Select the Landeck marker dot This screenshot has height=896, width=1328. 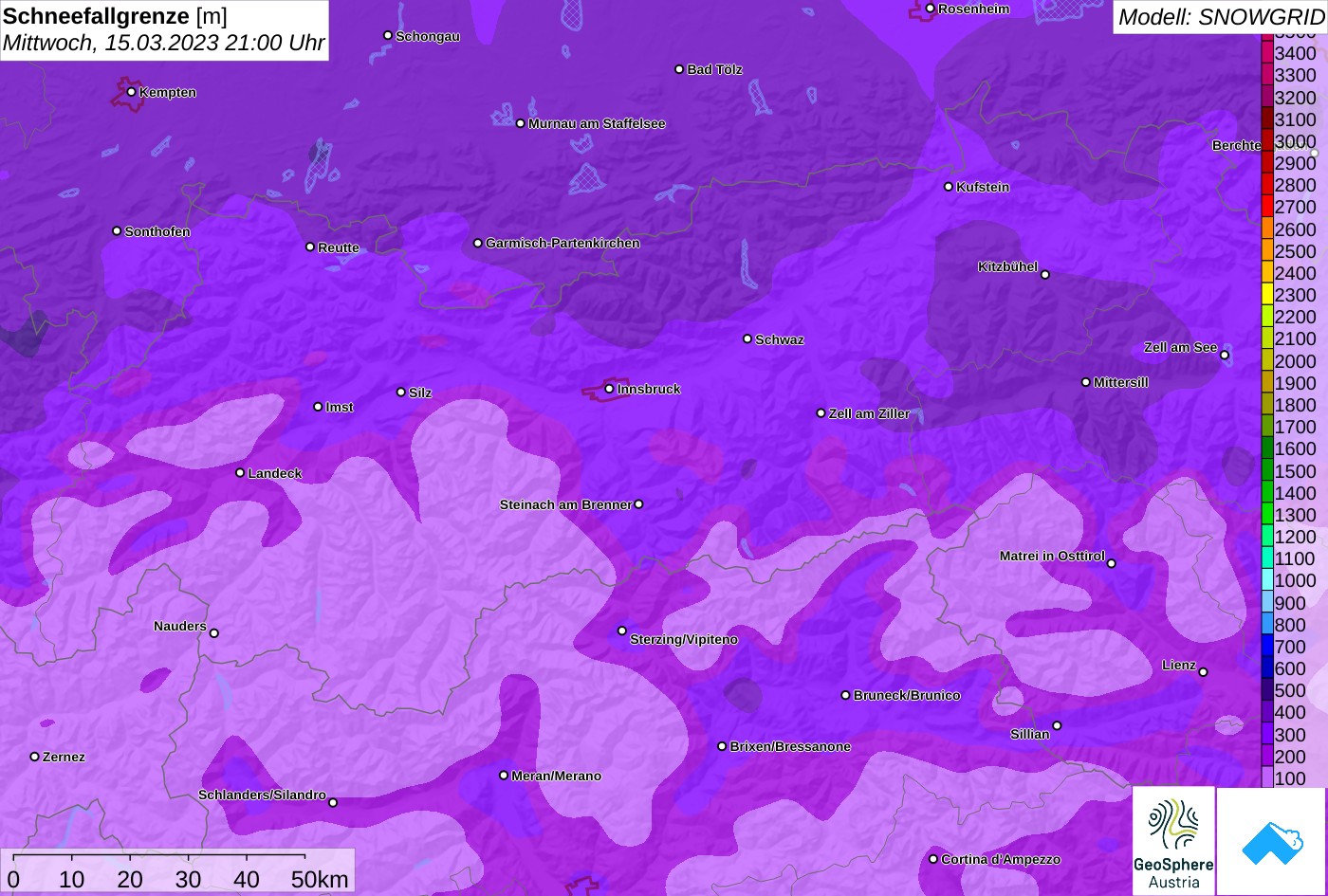[x=240, y=473]
